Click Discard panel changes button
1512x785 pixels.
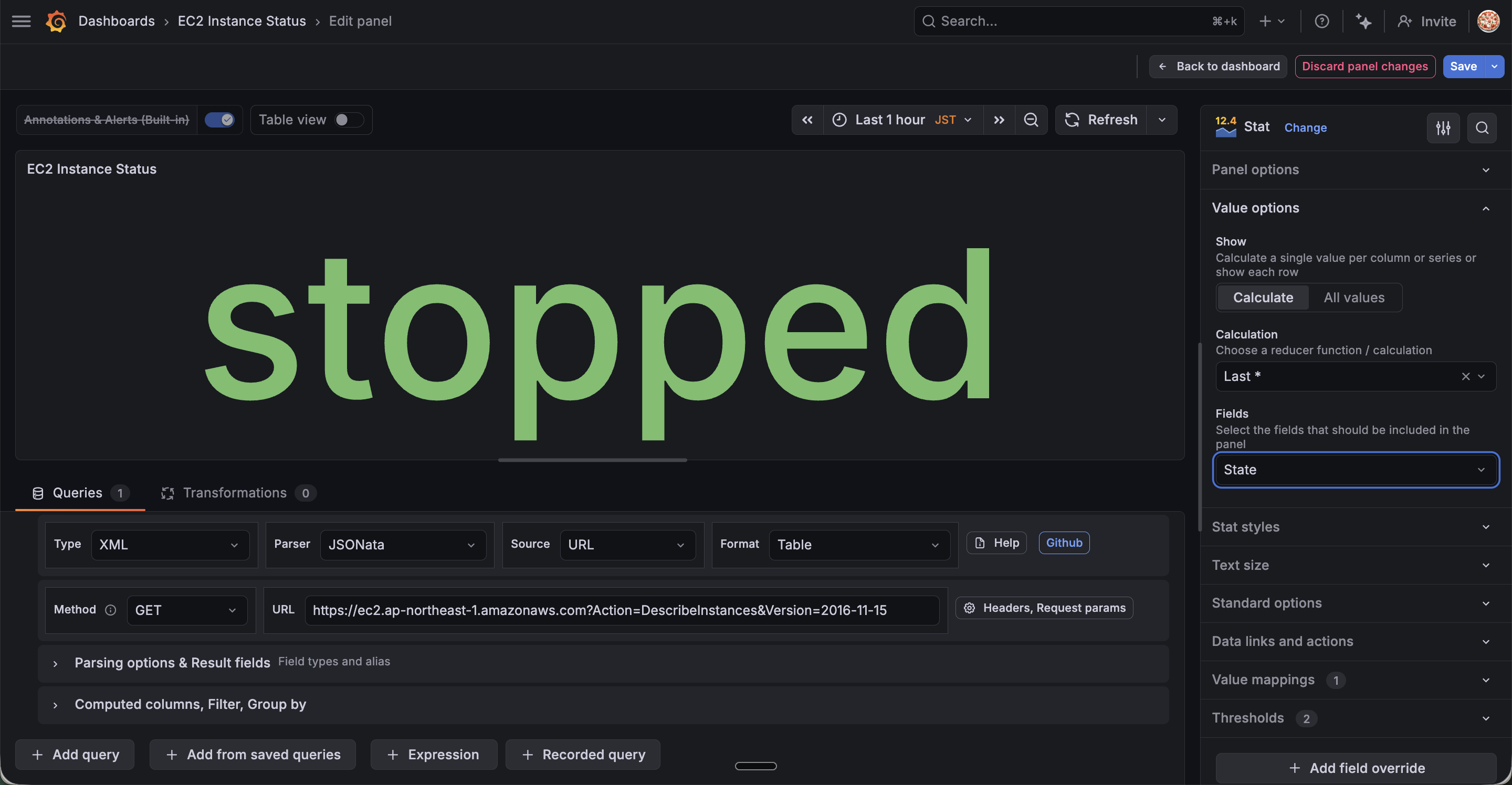pyautogui.click(x=1364, y=66)
